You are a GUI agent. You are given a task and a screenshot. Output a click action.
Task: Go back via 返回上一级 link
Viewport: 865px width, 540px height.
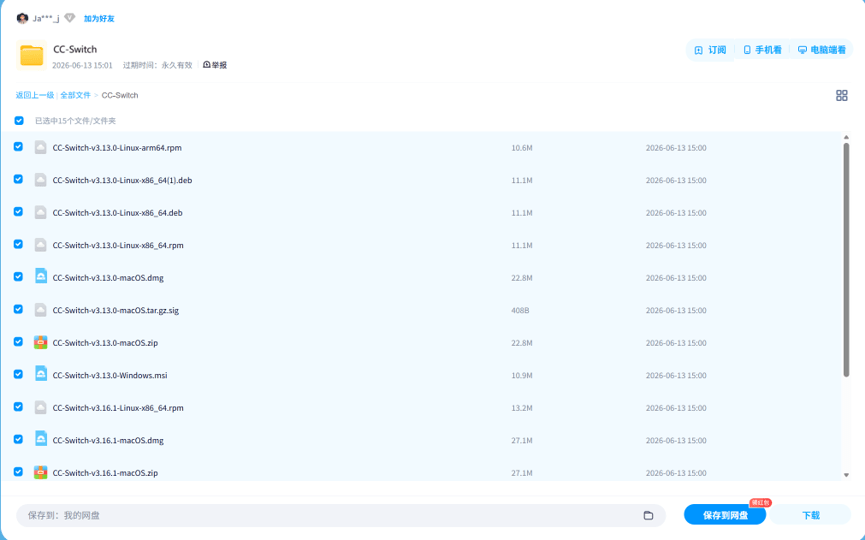[35, 95]
